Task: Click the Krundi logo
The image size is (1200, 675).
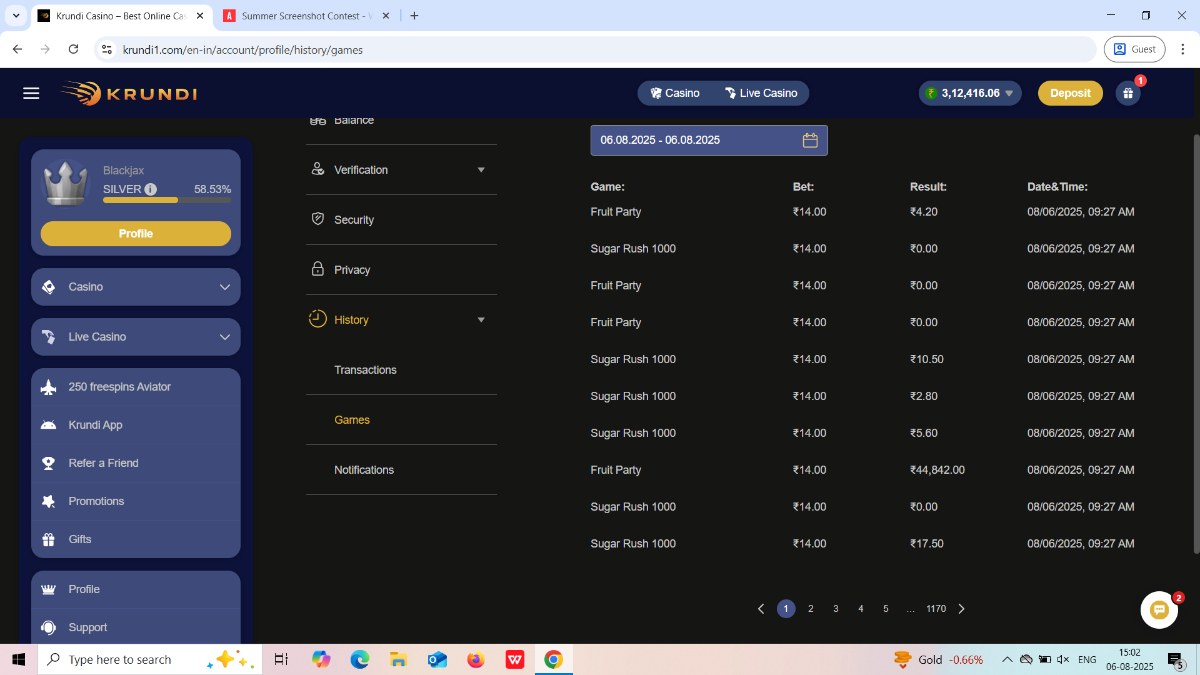Action: coord(128,93)
